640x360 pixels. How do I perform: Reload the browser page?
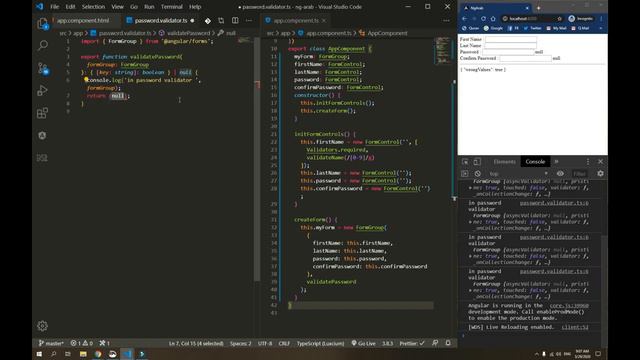click(x=483, y=19)
